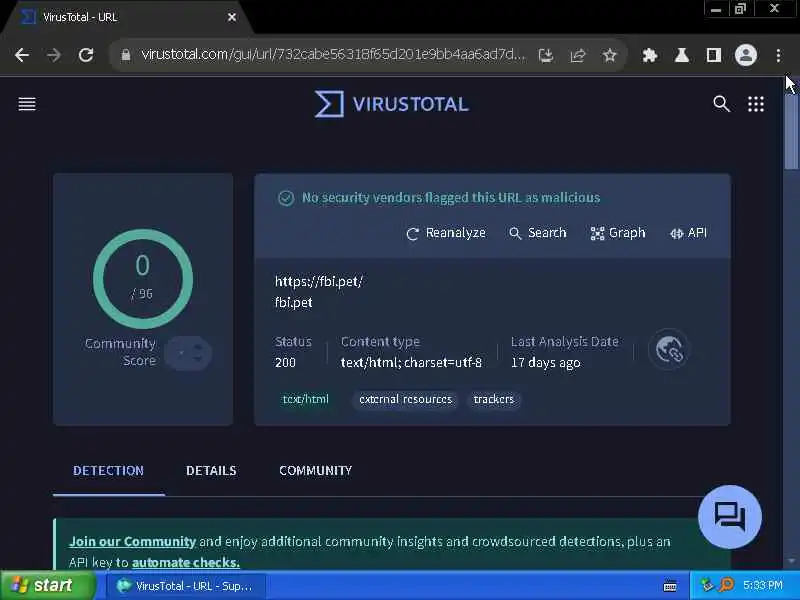800x600 pixels.
Task: Click the fbi.pet domain text
Action: (293, 303)
